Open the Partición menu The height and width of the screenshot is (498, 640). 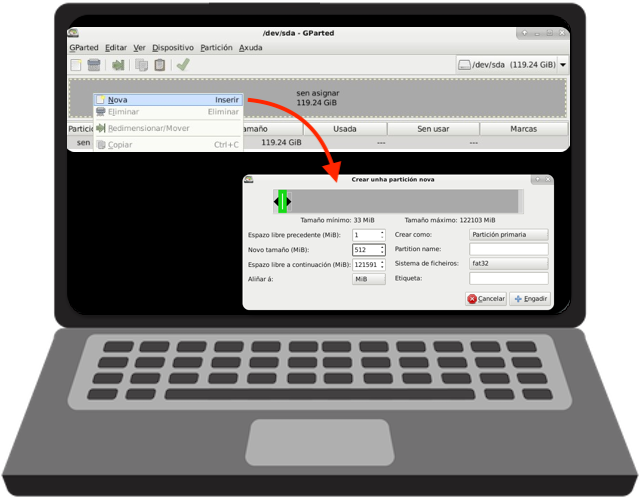(x=216, y=47)
